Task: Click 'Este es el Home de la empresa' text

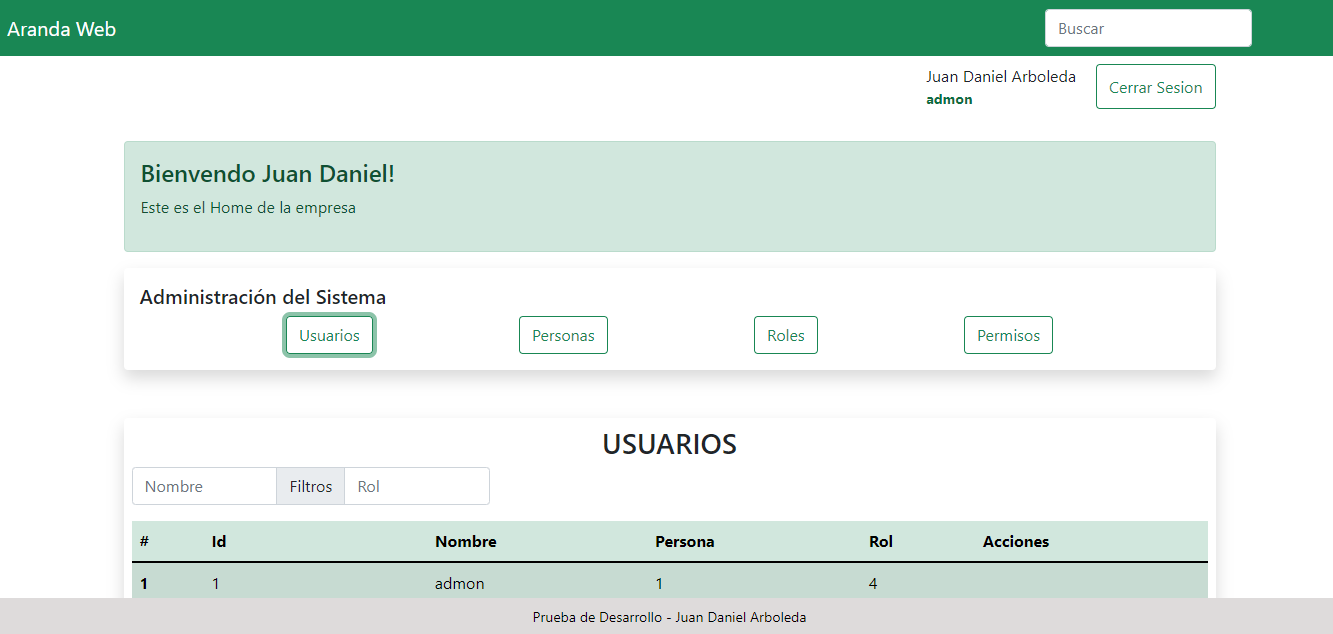Action: 248,208
